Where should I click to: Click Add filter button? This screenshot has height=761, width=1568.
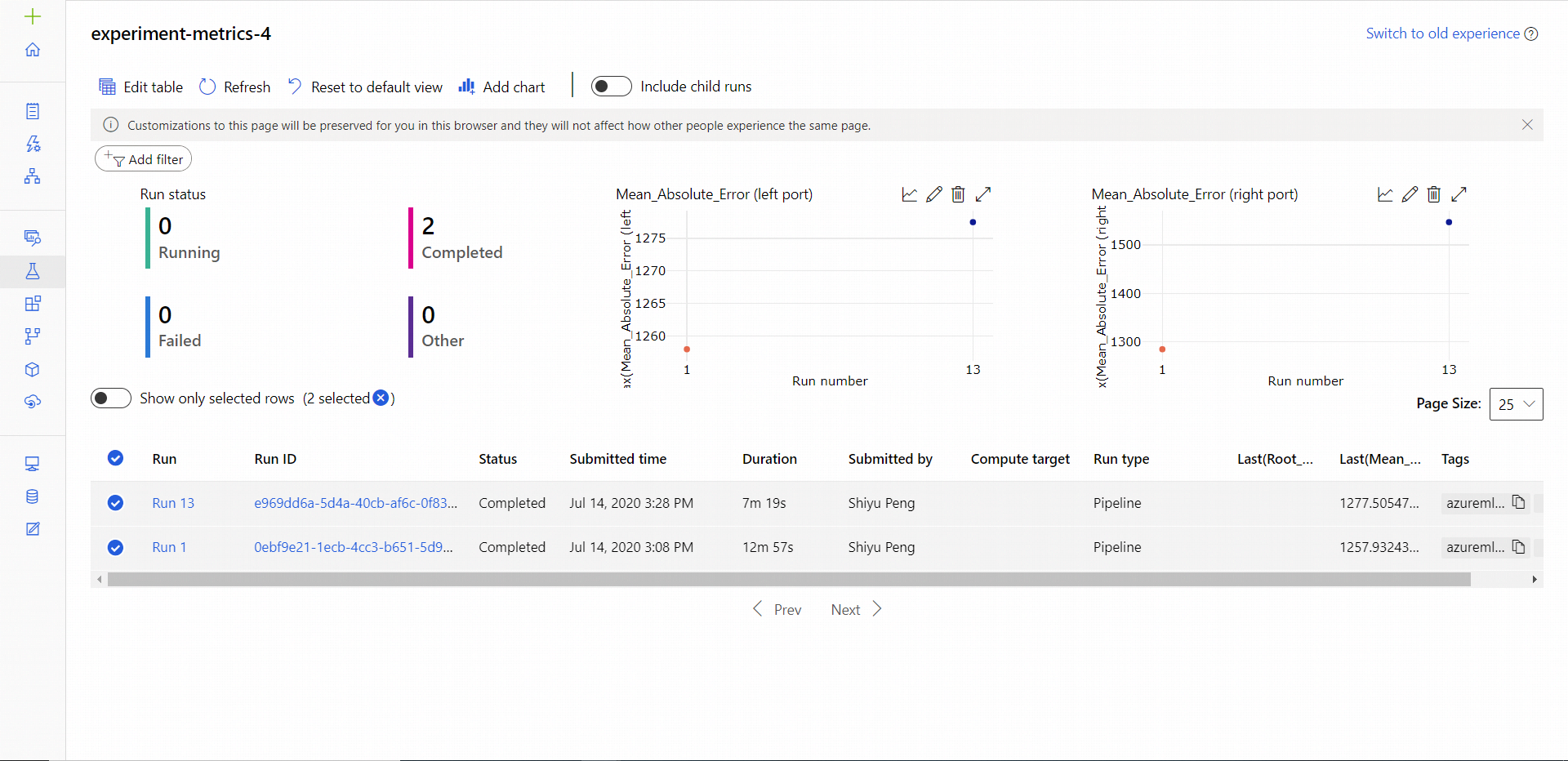(x=144, y=159)
